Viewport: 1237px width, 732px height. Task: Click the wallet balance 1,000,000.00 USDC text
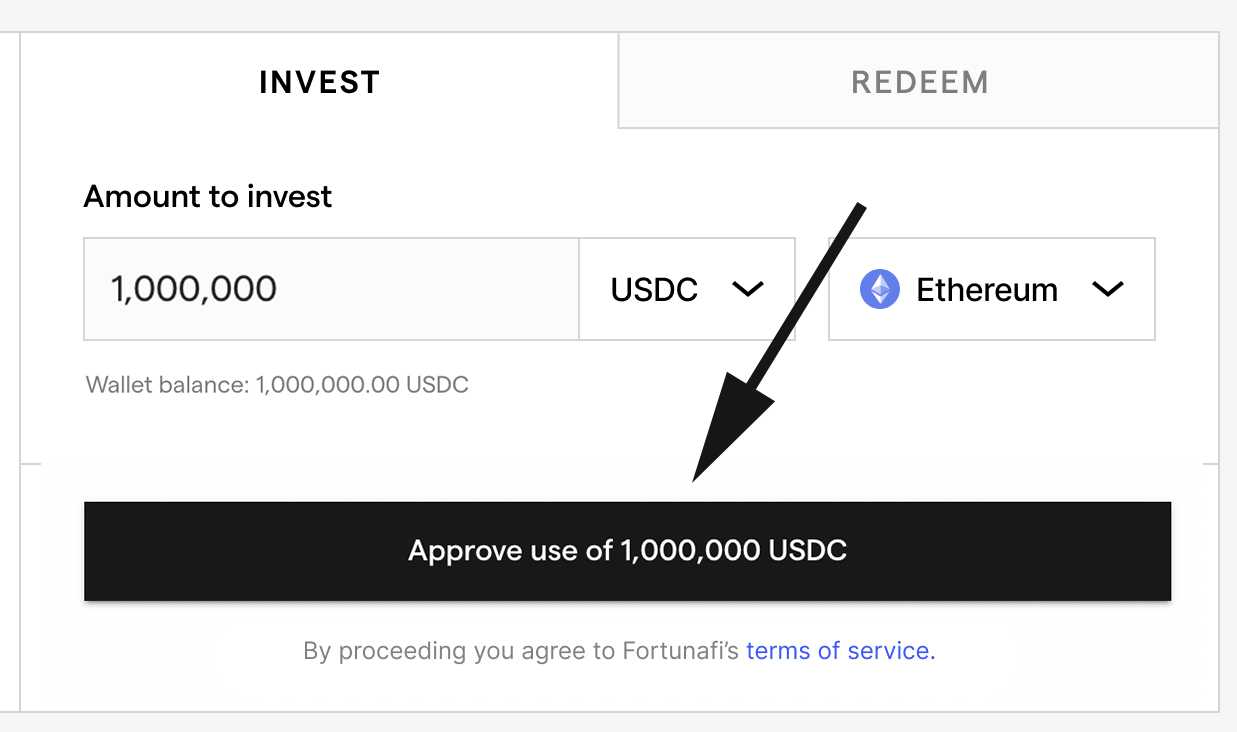coord(362,384)
